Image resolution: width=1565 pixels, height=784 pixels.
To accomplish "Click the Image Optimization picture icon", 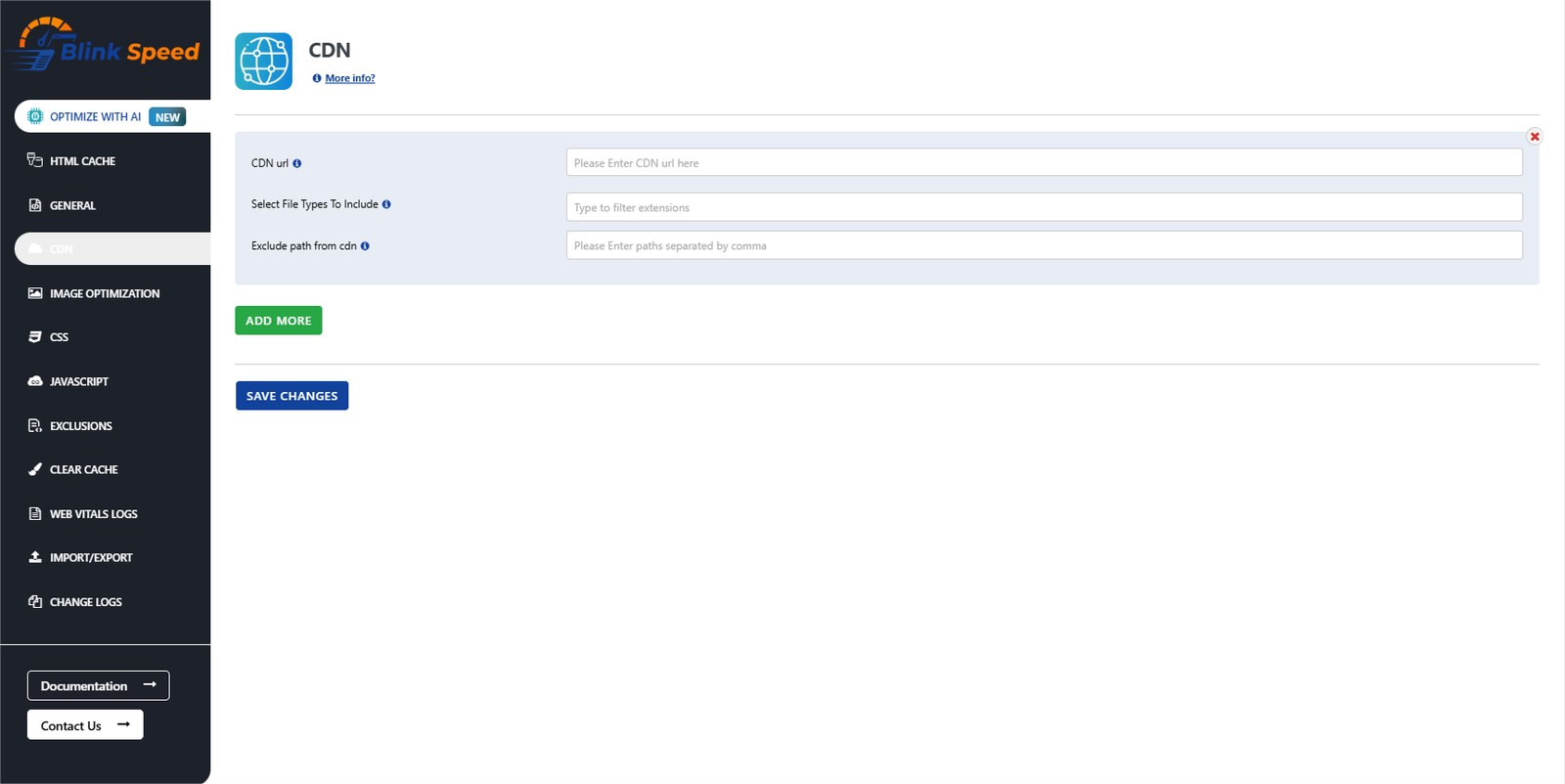I will pyautogui.click(x=35, y=293).
